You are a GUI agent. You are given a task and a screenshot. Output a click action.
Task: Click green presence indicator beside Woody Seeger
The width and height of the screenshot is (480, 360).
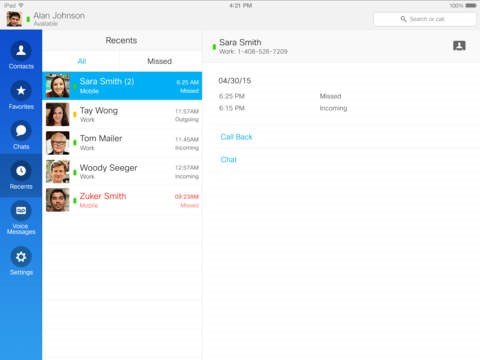point(75,172)
